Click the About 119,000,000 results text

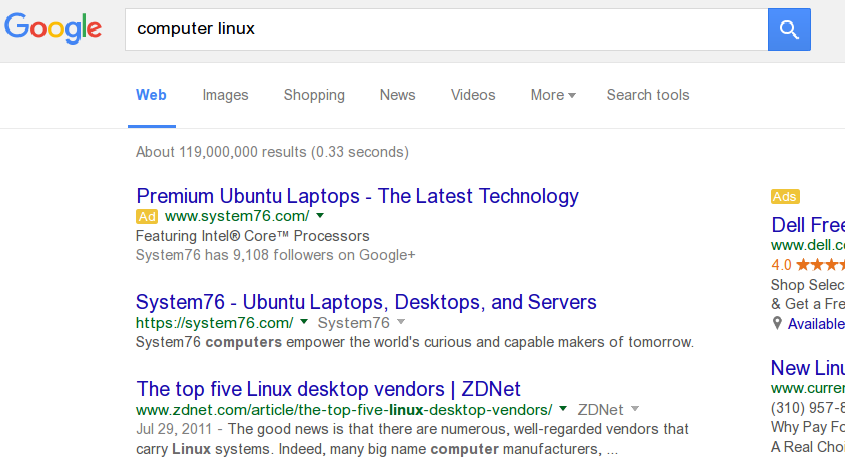tap(272, 152)
